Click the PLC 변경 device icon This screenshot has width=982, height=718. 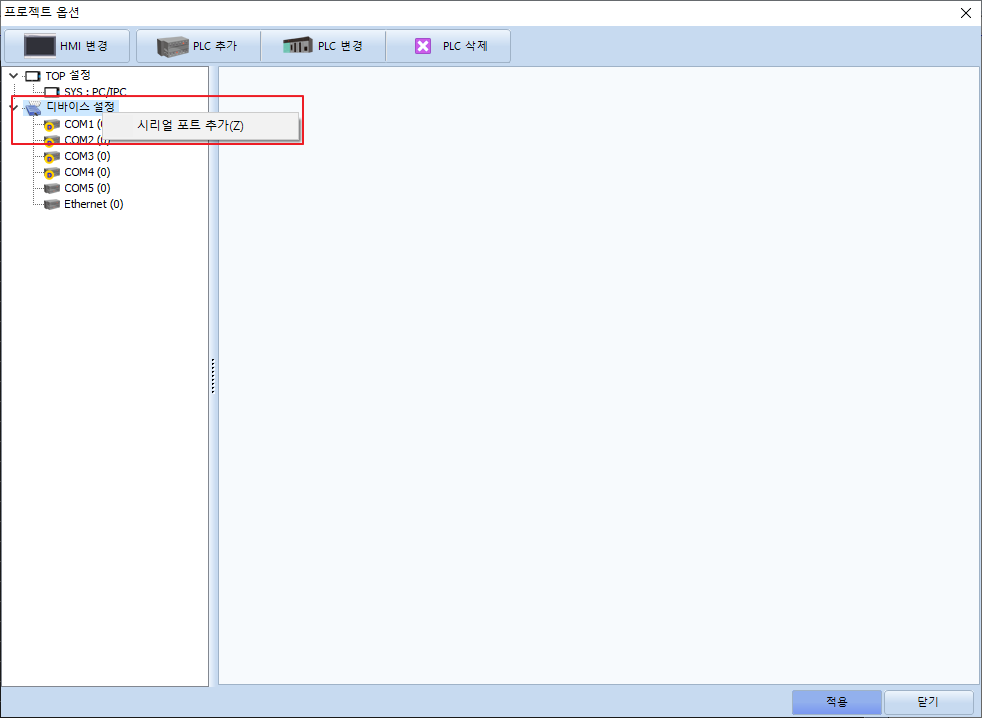coord(297,46)
